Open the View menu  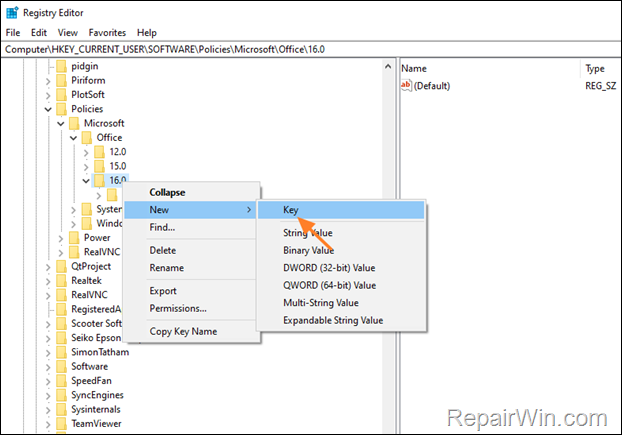point(67,33)
